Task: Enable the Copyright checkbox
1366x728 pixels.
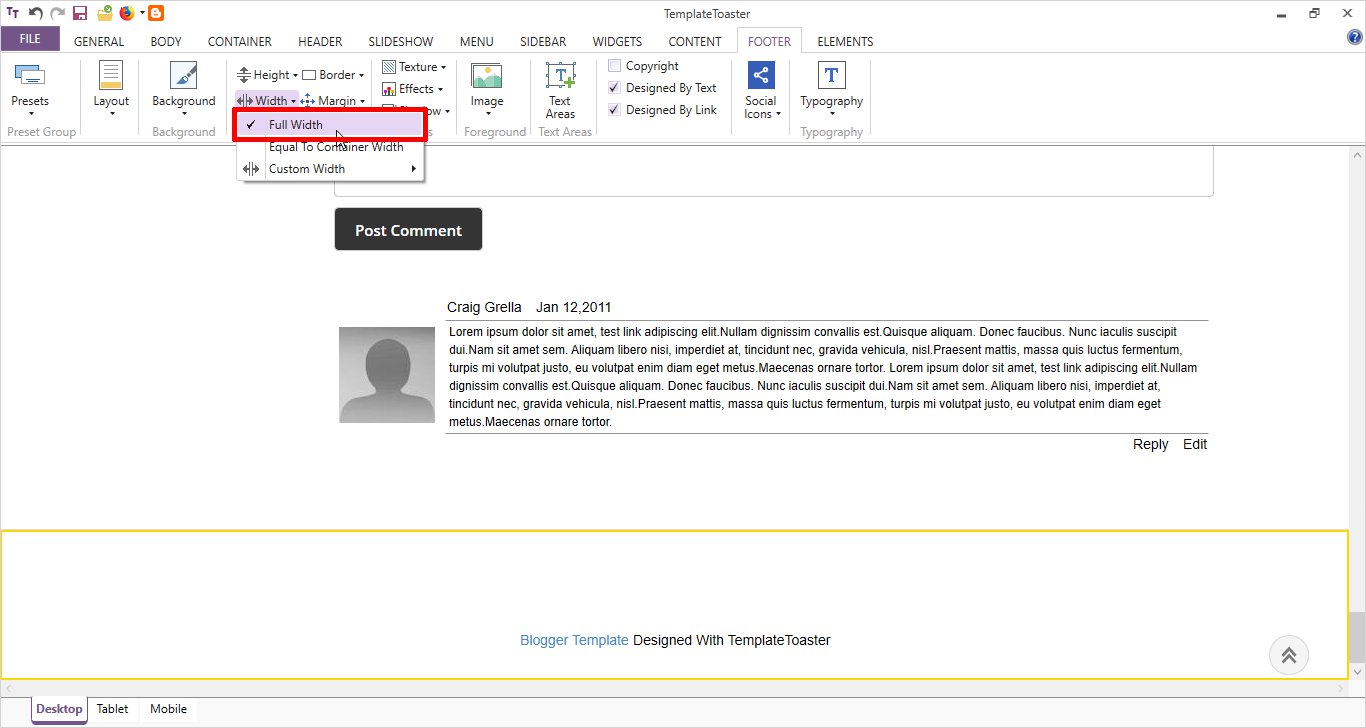Action: 615,66
